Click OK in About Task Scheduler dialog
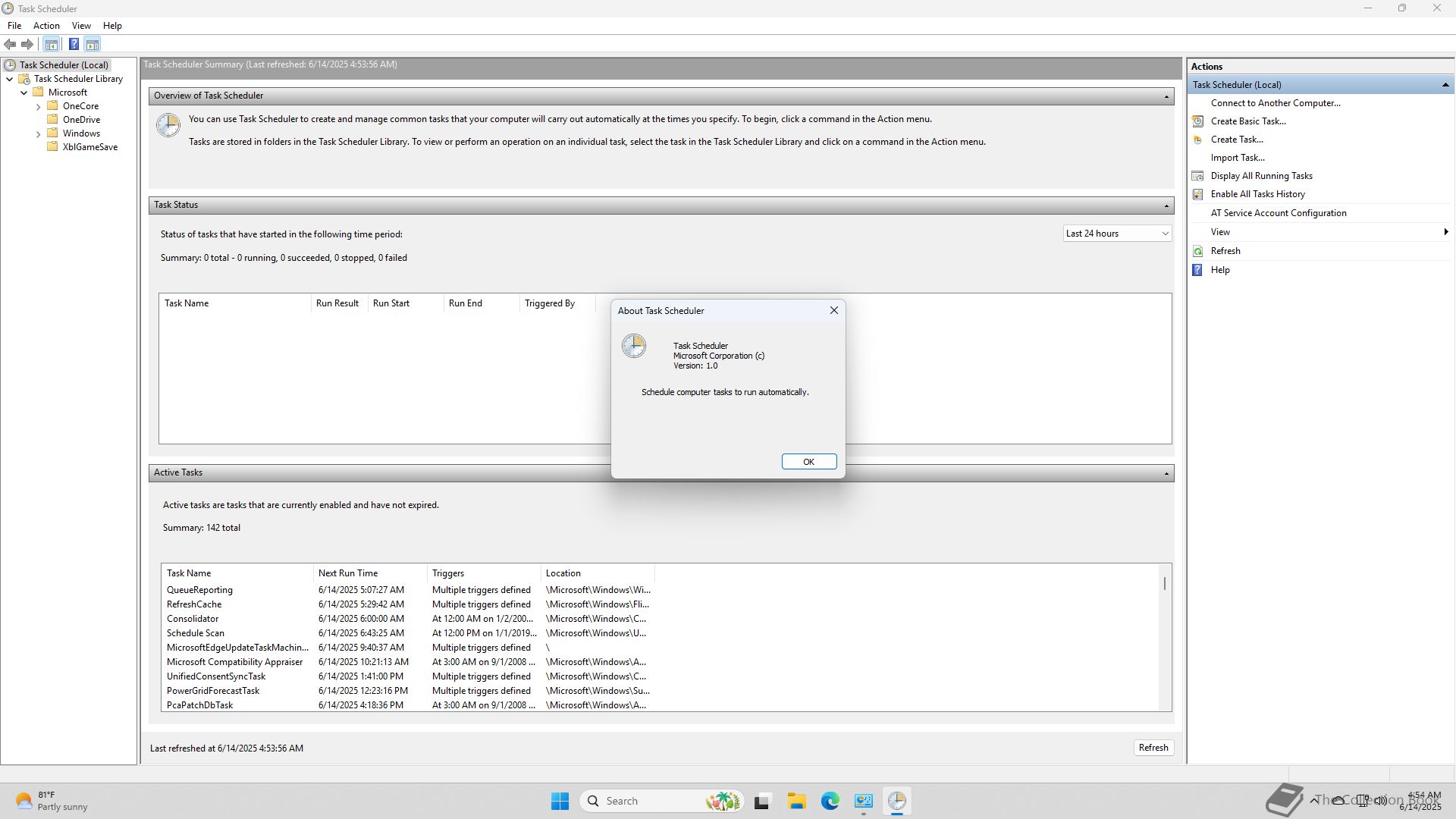The height and width of the screenshot is (819, 1456). pos(808,462)
